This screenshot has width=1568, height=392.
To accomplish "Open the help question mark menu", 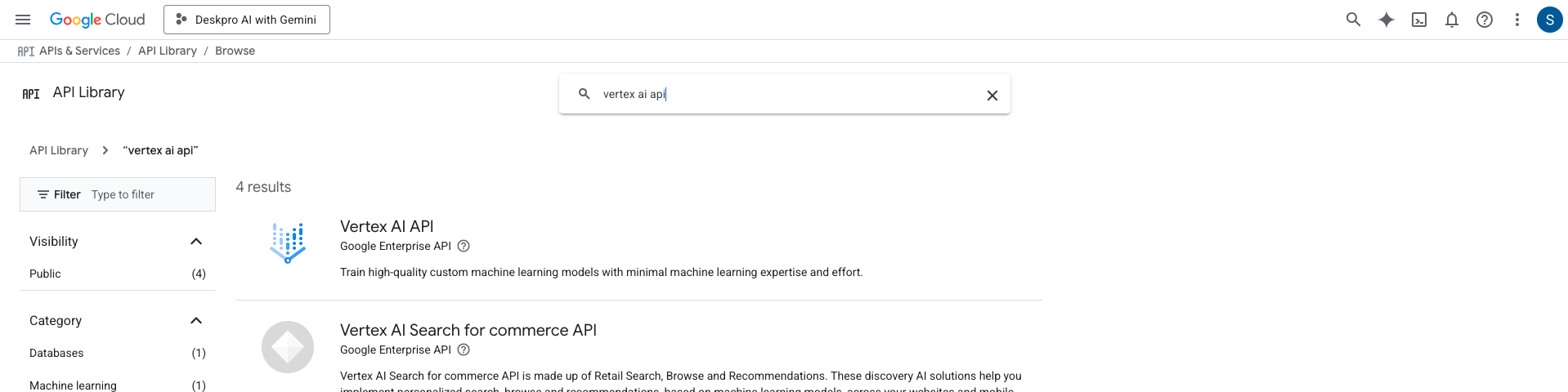I will coord(1485,20).
